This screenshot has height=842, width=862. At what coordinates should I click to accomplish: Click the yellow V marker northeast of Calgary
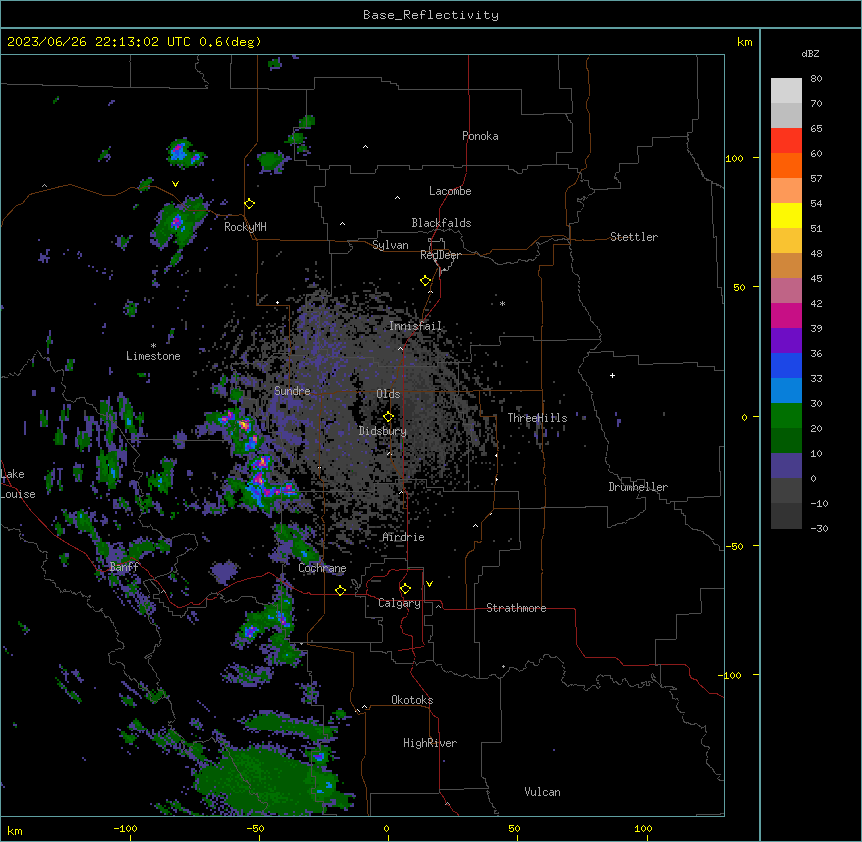click(429, 584)
